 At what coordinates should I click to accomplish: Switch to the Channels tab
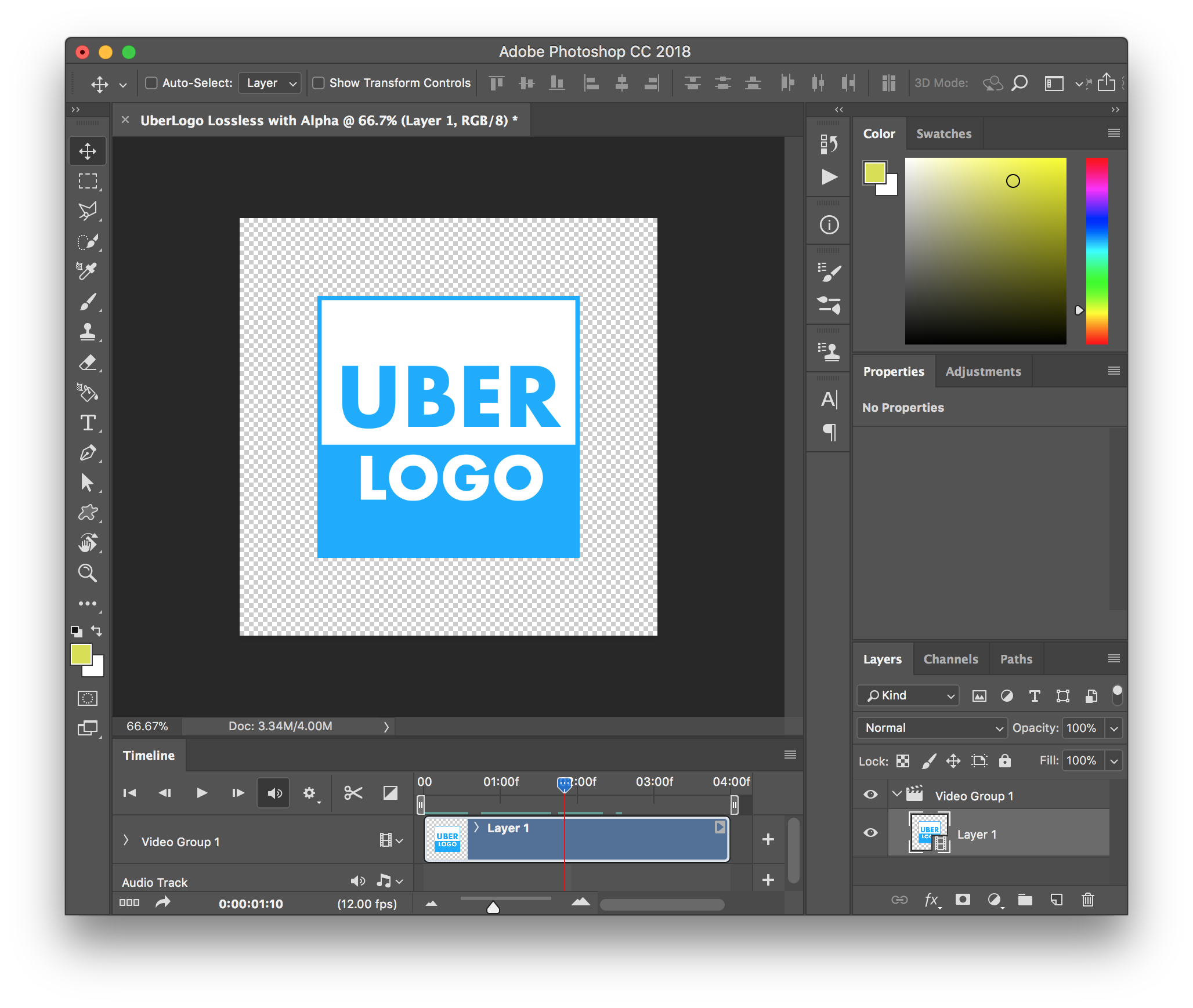950,659
